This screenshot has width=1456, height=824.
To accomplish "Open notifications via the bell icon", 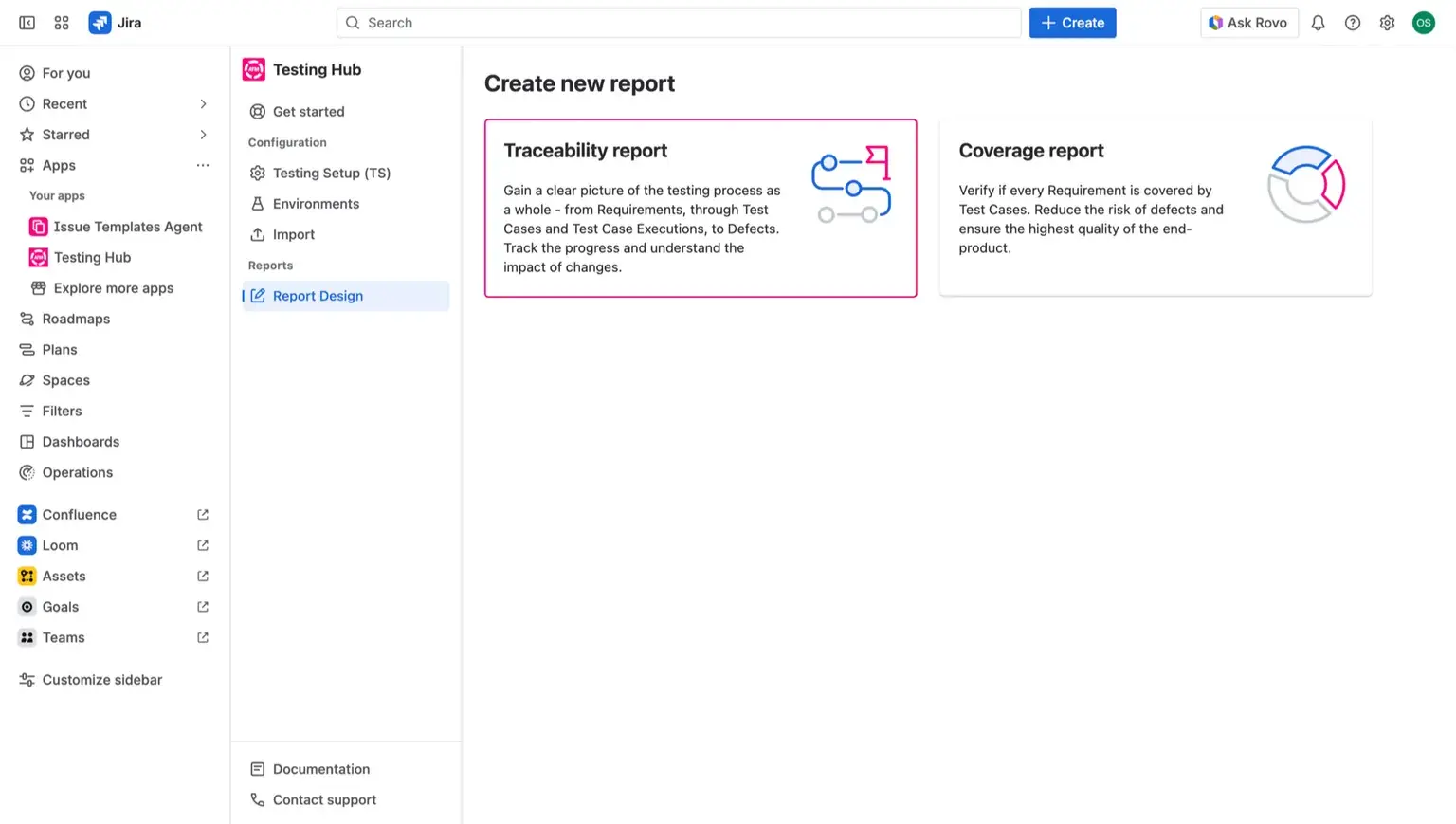I will pyautogui.click(x=1318, y=22).
